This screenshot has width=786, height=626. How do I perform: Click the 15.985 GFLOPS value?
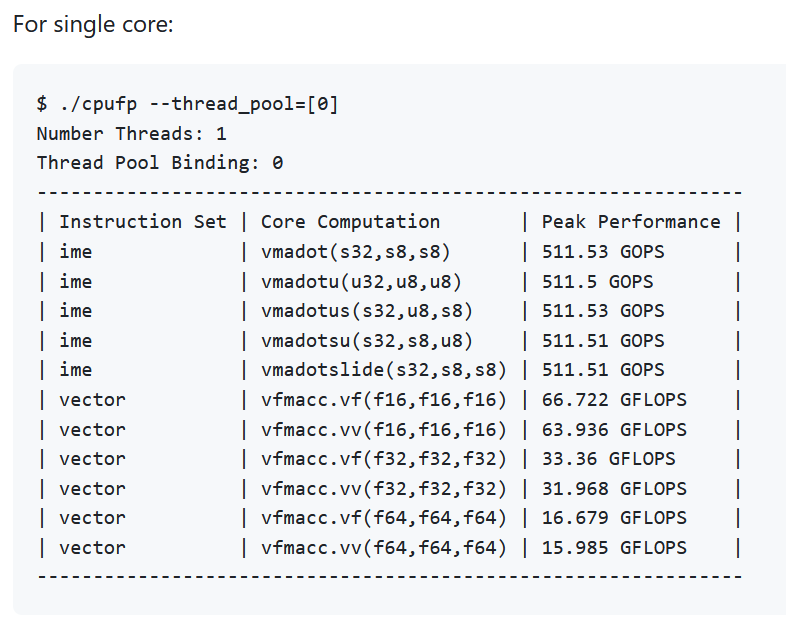[x=614, y=548]
